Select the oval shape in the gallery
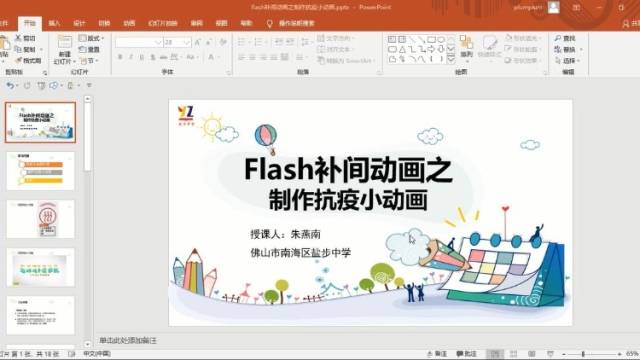Image resolution: width=640 pixels, height=360 pixels. (441, 39)
